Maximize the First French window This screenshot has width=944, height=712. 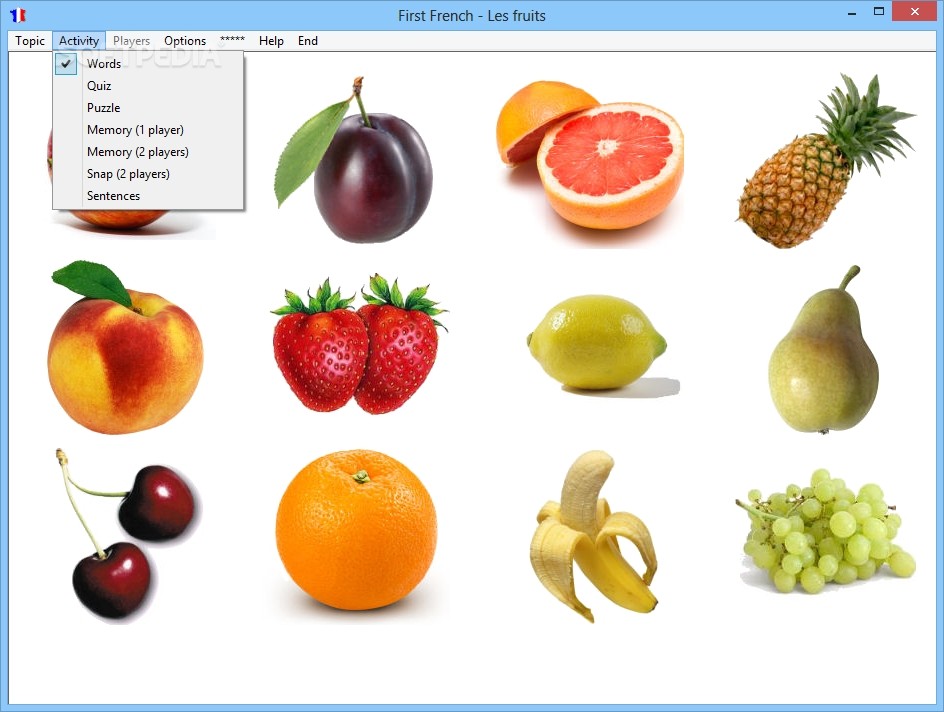[878, 12]
